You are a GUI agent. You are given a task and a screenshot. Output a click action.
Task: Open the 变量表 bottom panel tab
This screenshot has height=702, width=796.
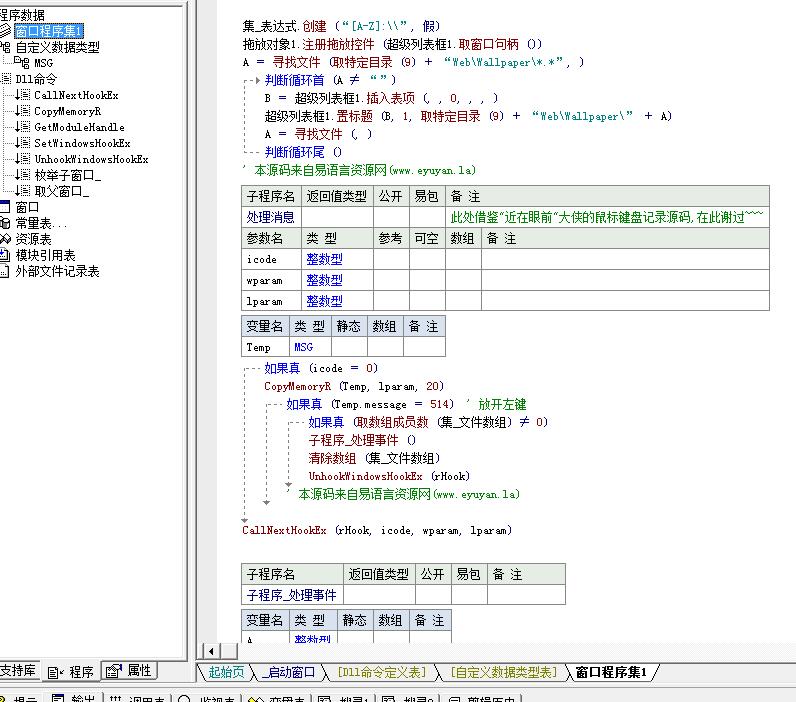(277, 698)
